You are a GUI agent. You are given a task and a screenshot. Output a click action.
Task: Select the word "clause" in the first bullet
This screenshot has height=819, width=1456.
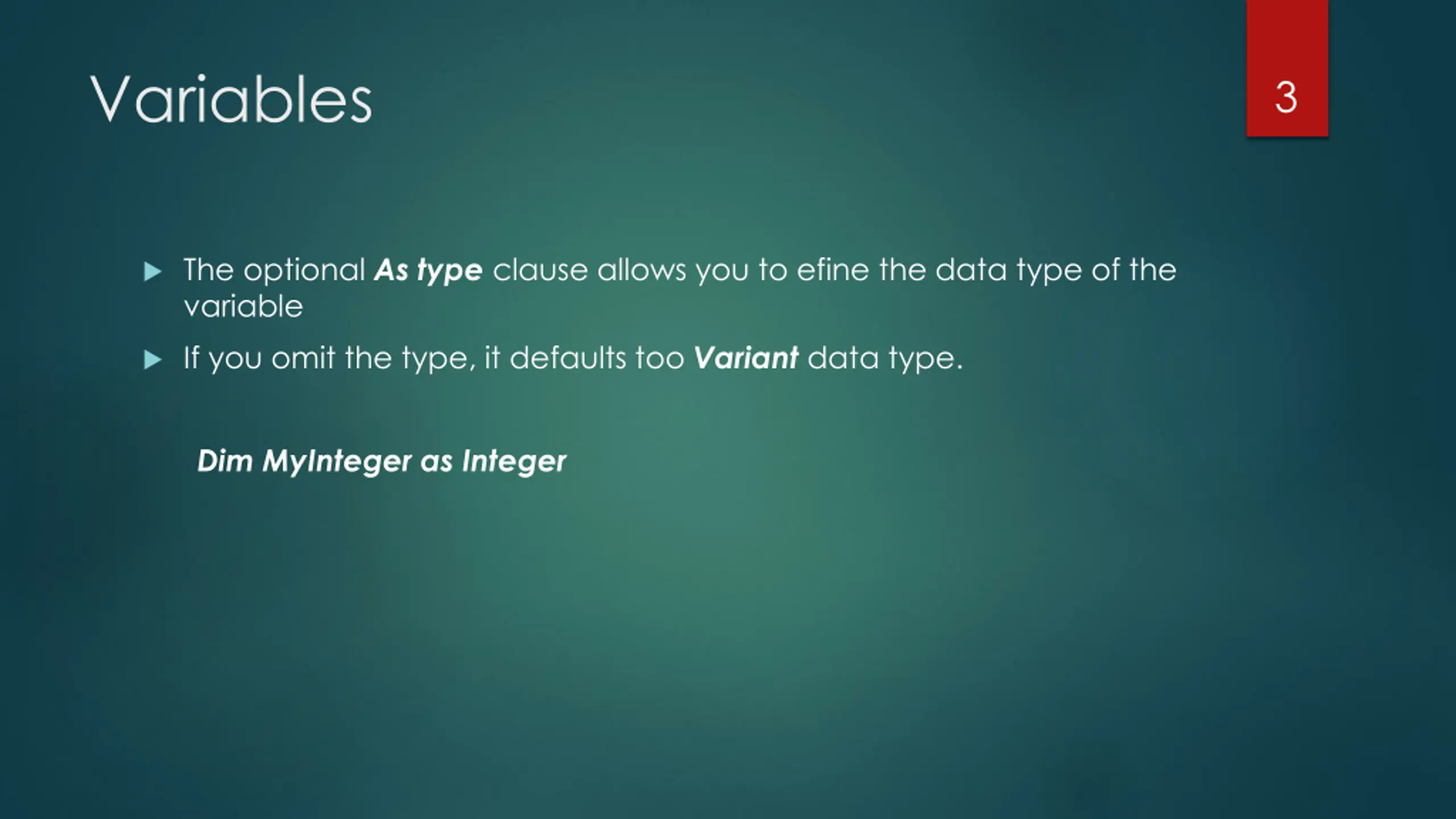pos(540,270)
